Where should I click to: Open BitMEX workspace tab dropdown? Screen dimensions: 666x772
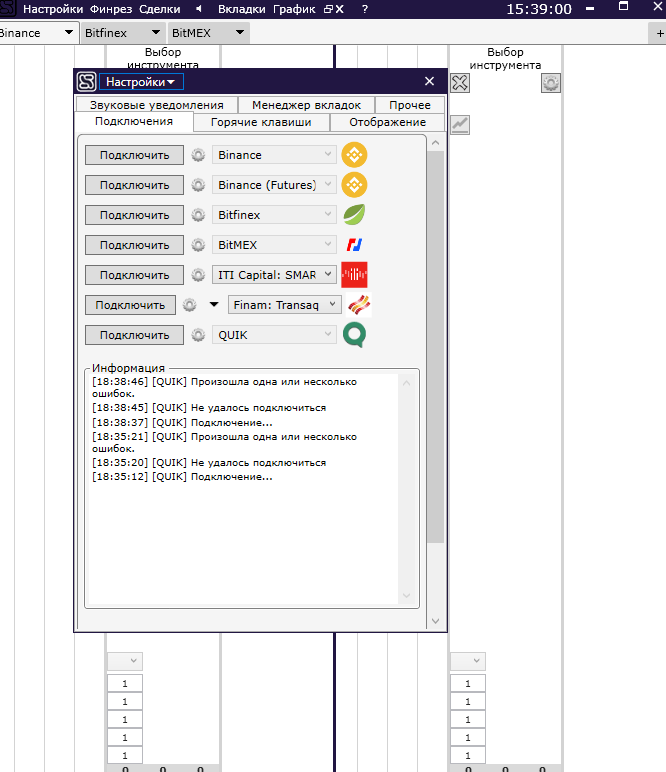coord(240,32)
